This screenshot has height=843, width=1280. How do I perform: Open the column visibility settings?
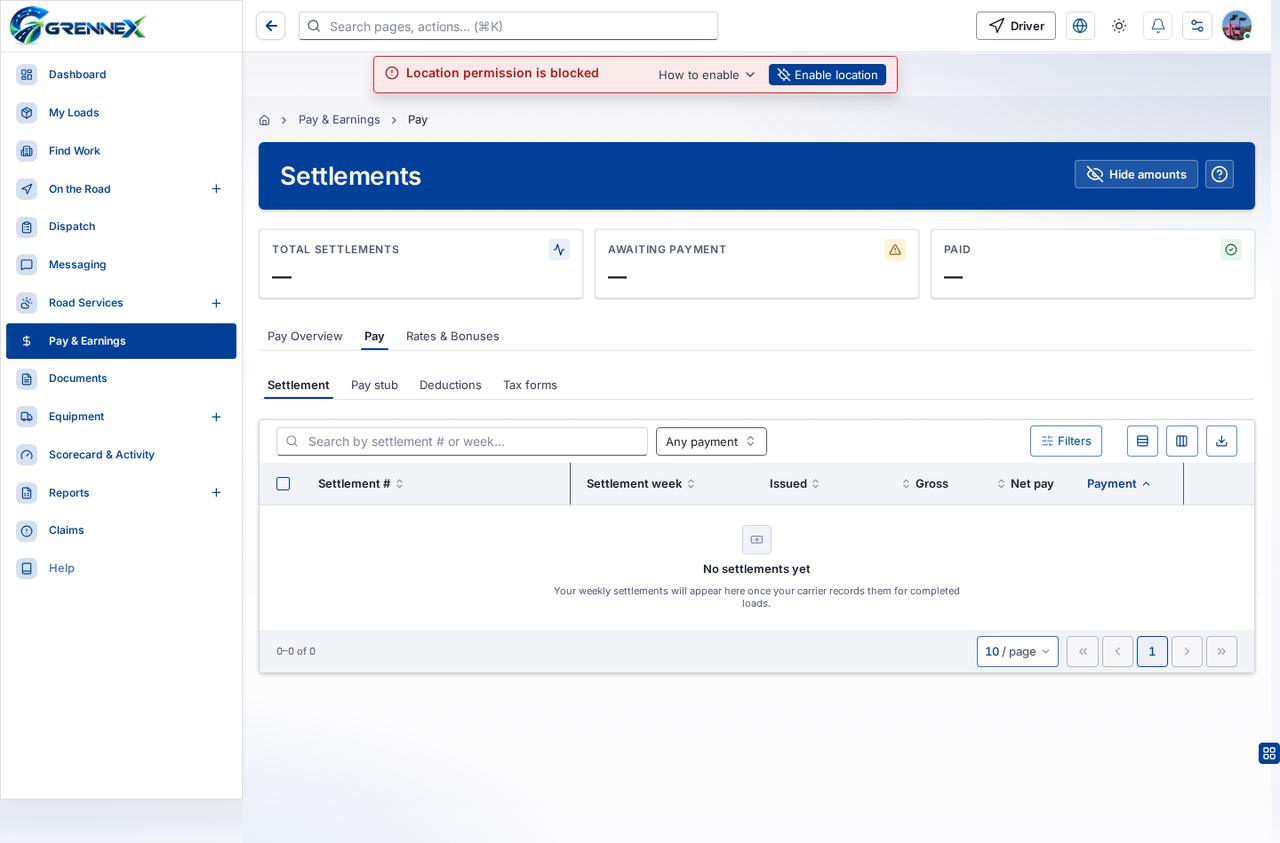coord(1182,441)
